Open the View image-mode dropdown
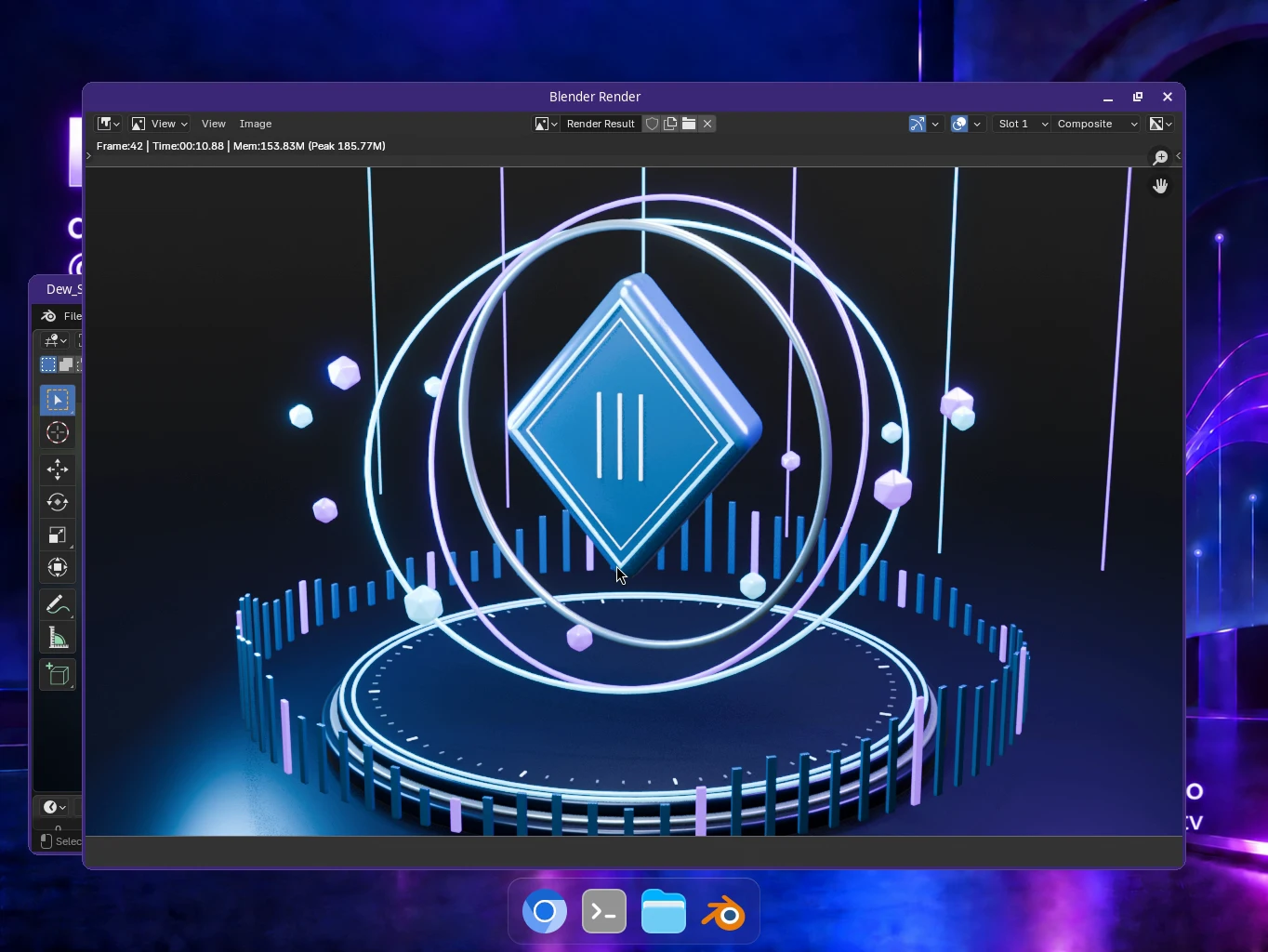1268x952 pixels. [x=159, y=124]
